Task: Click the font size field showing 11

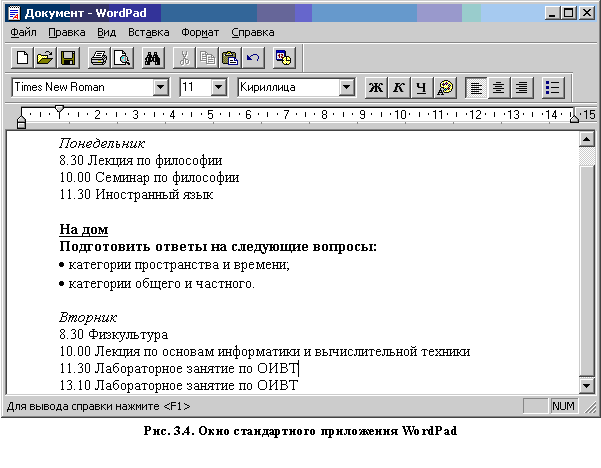Action: (x=195, y=87)
